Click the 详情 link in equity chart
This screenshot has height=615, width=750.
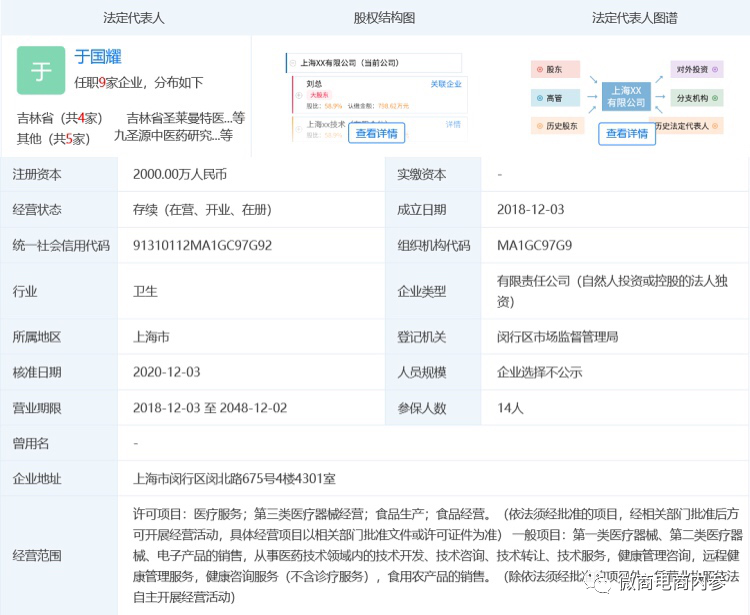coord(453,124)
